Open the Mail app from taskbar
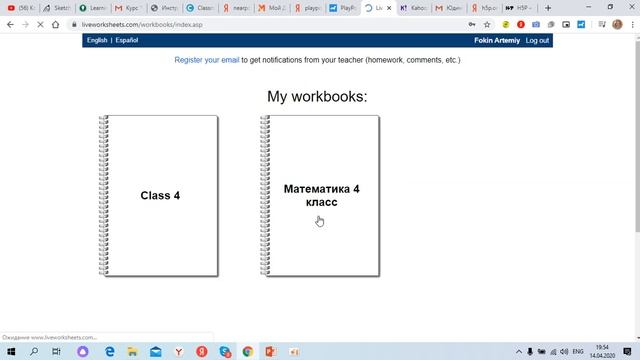 click(x=156, y=351)
